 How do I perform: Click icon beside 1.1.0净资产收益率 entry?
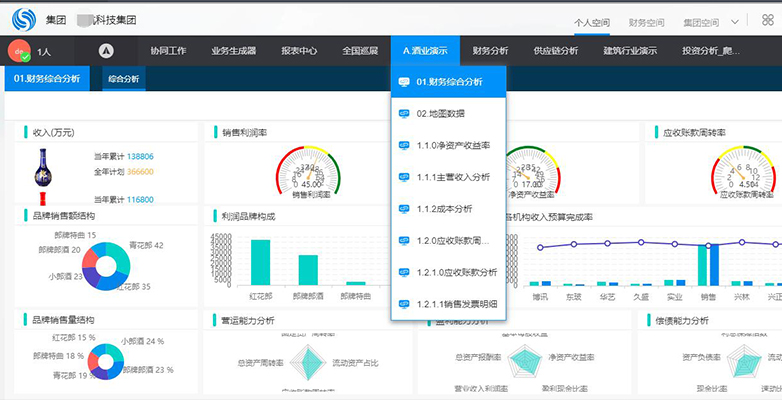pos(404,146)
